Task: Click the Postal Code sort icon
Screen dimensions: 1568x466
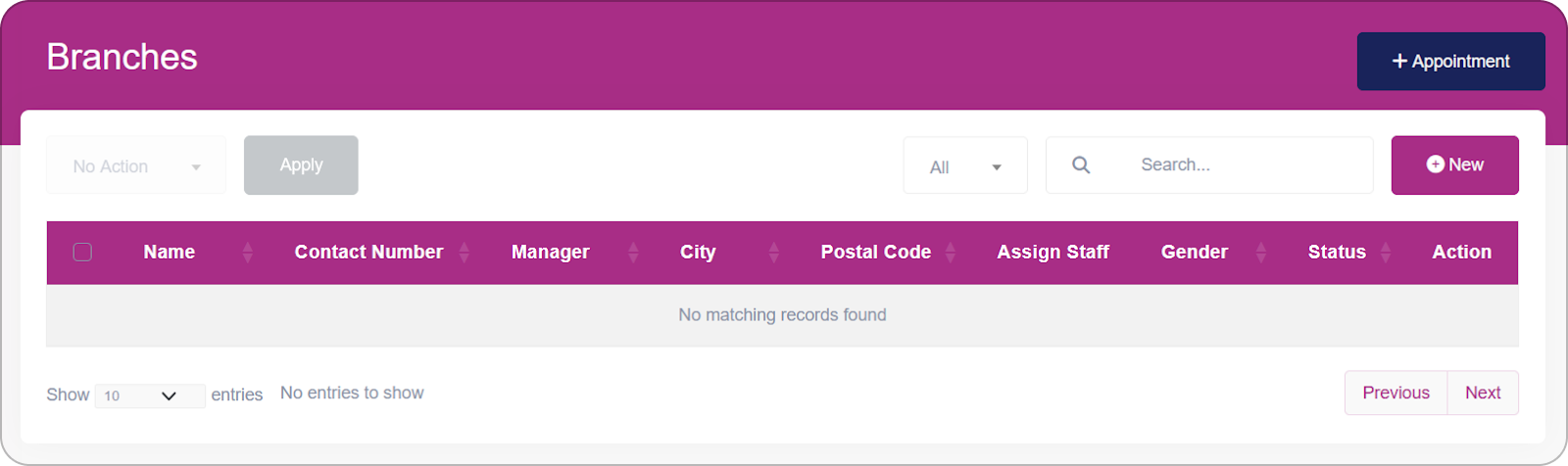Action: pyautogui.click(x=951, y=253)
